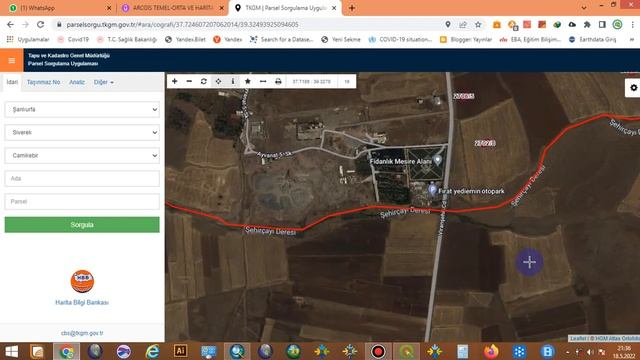Switch to the İdari tab

(12, 82)
